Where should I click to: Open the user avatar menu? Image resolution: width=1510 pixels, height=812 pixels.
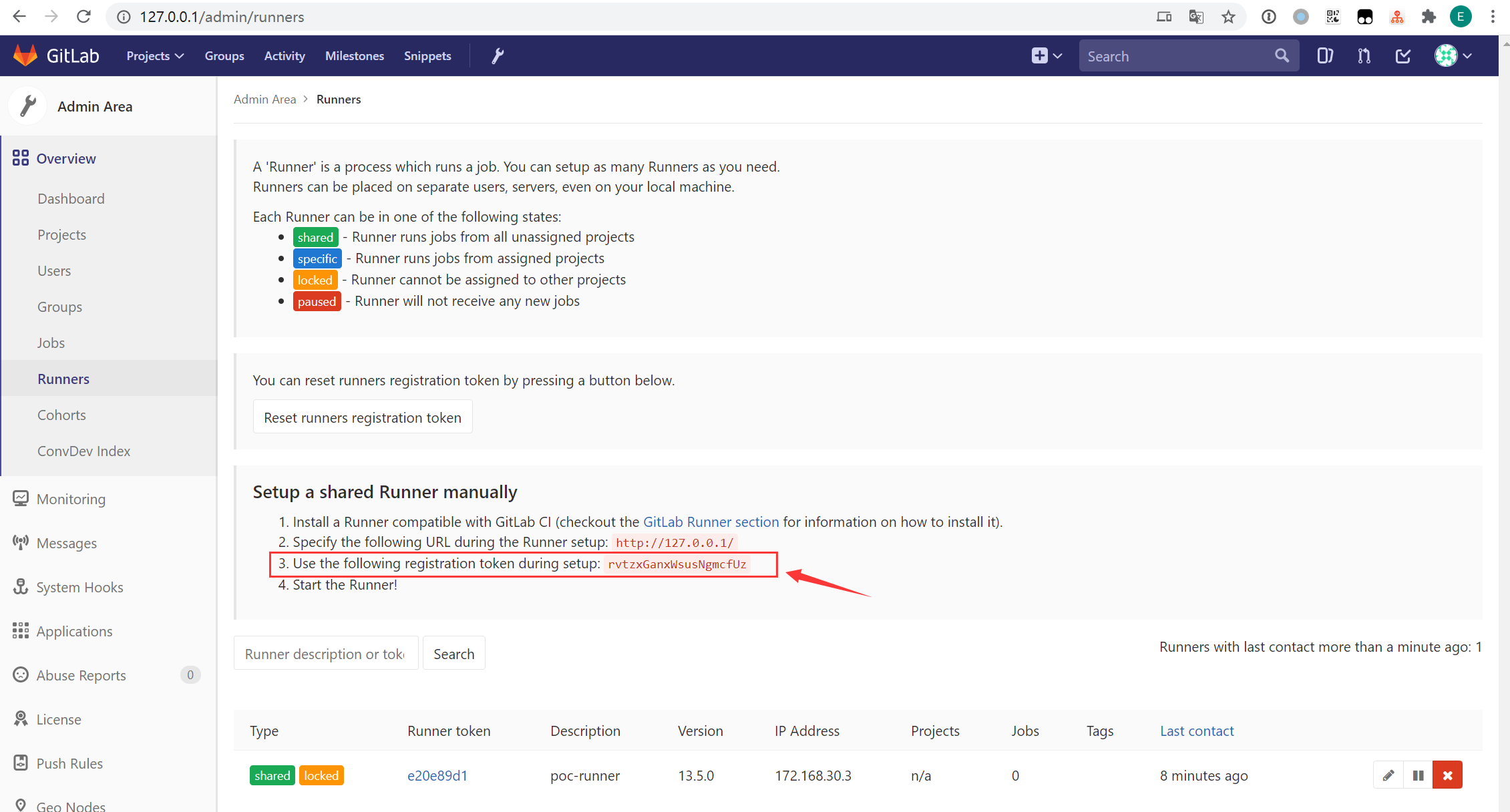point(1453,56)
